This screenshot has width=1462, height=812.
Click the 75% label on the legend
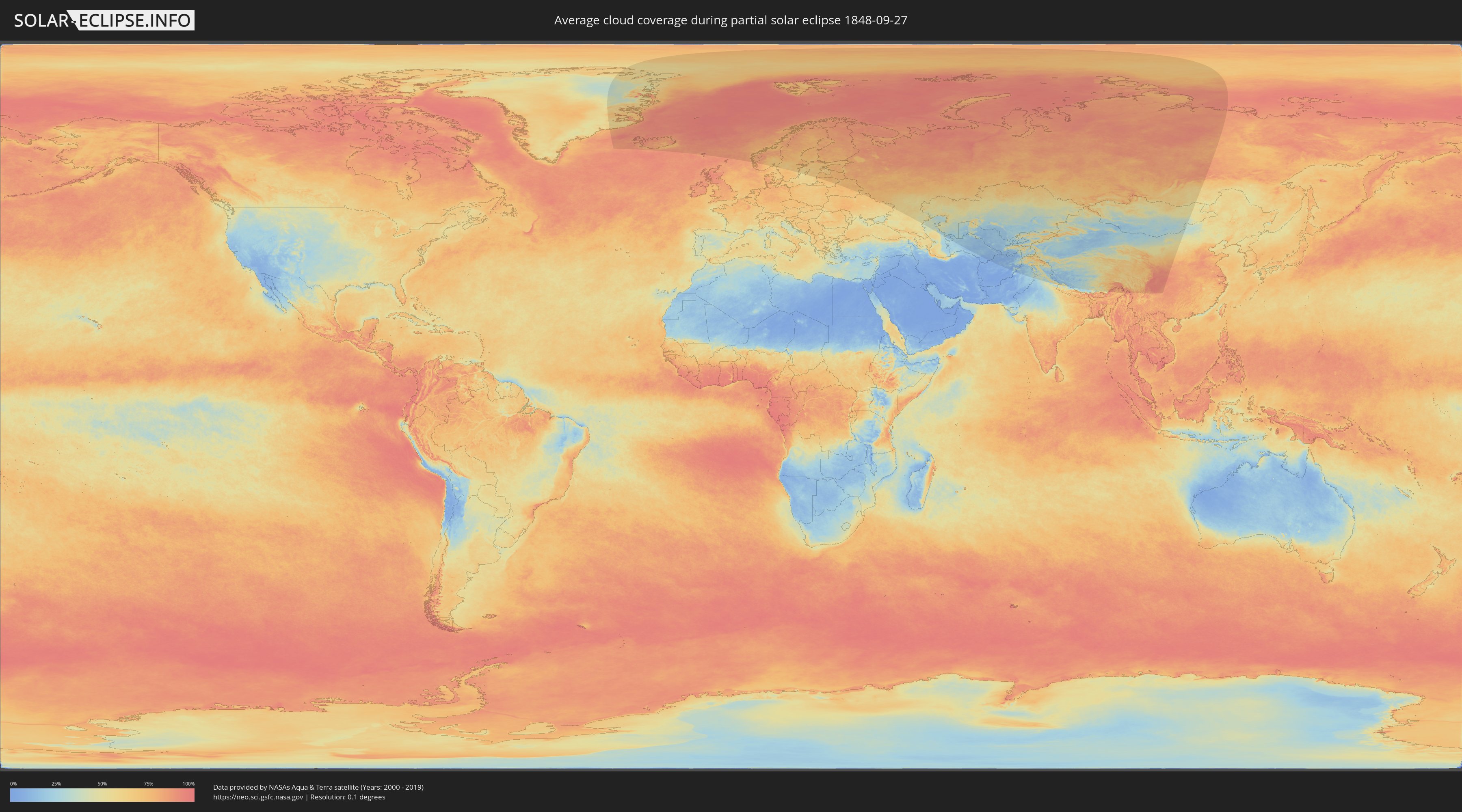(148, 784)
